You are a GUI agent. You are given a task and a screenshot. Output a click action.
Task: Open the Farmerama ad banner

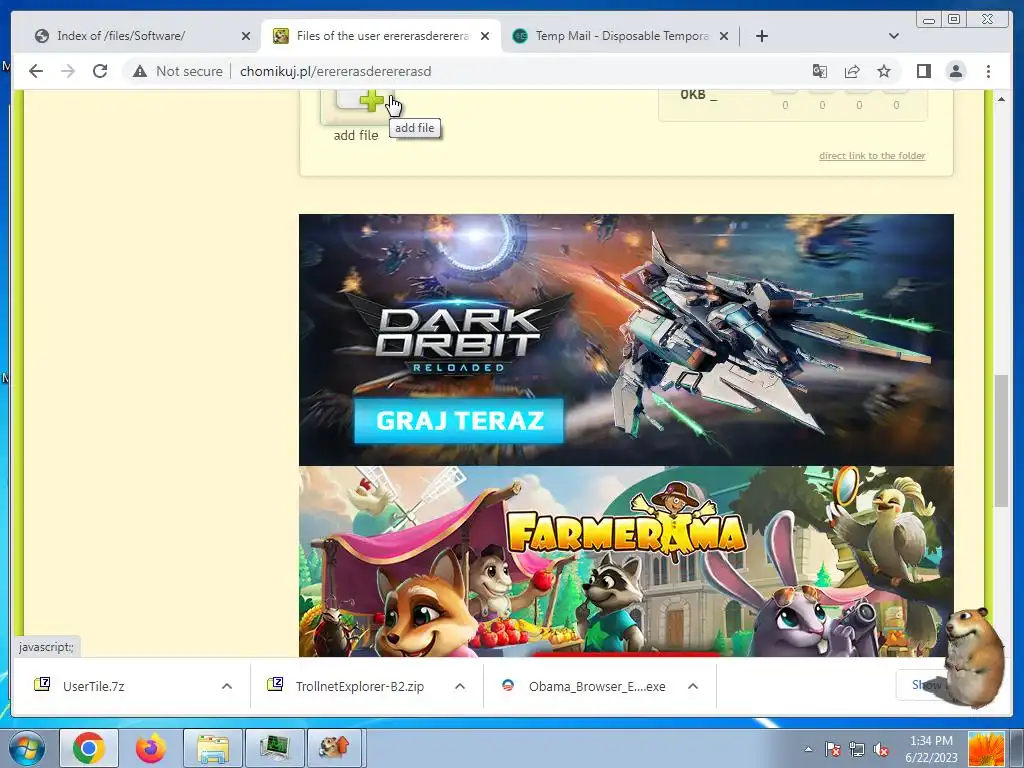626,562
